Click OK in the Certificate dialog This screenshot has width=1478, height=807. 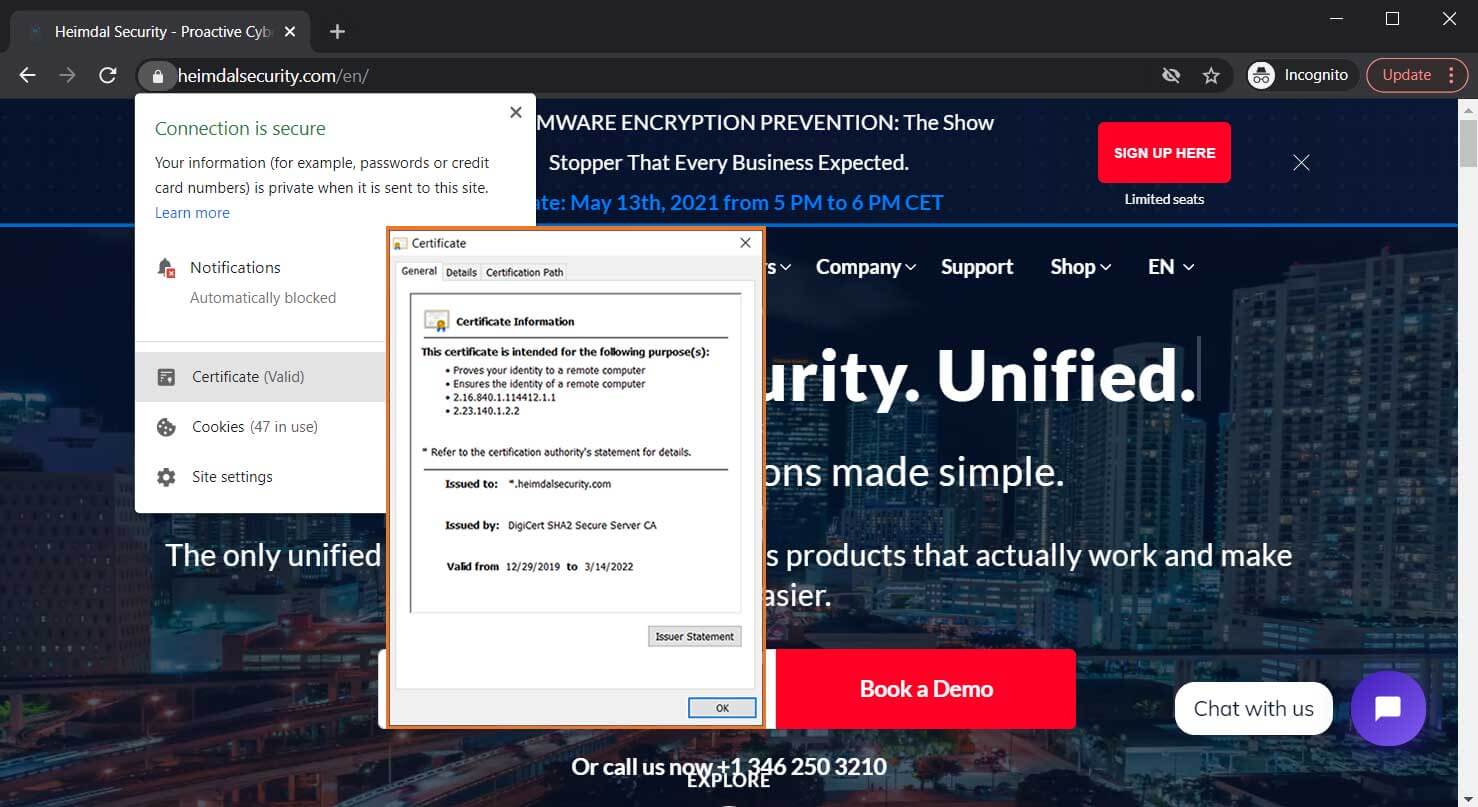722,708
